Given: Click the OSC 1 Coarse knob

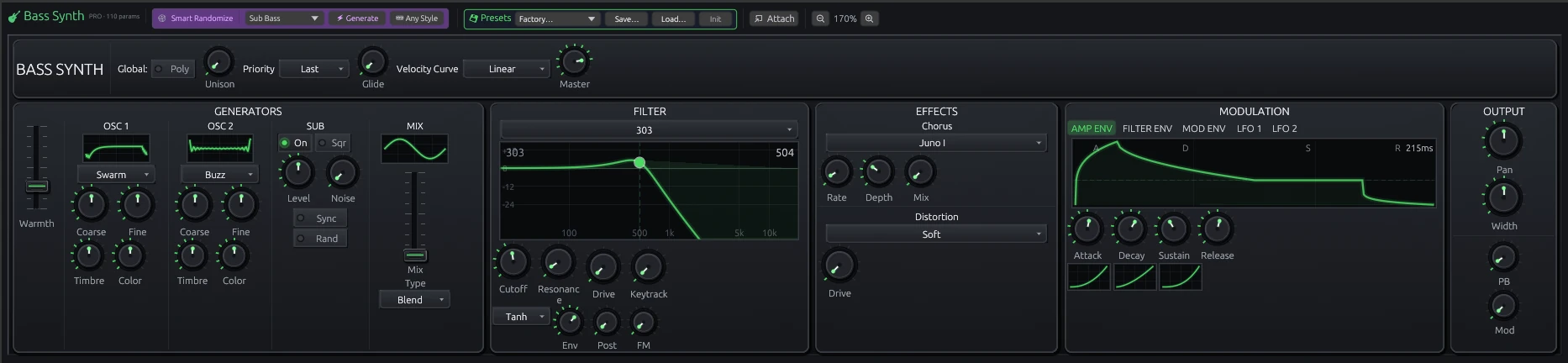Looking at the screenshot, I should click(x=91, y=204).
